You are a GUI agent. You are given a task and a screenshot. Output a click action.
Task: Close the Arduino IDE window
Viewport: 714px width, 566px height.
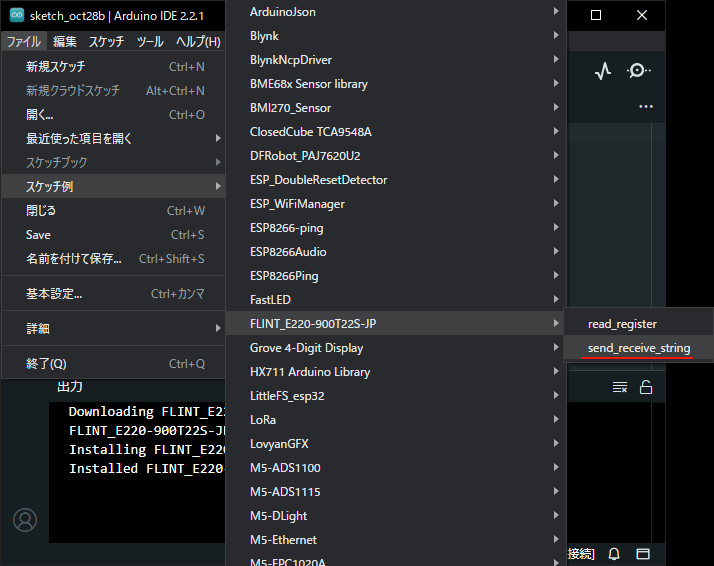(642, 15)
